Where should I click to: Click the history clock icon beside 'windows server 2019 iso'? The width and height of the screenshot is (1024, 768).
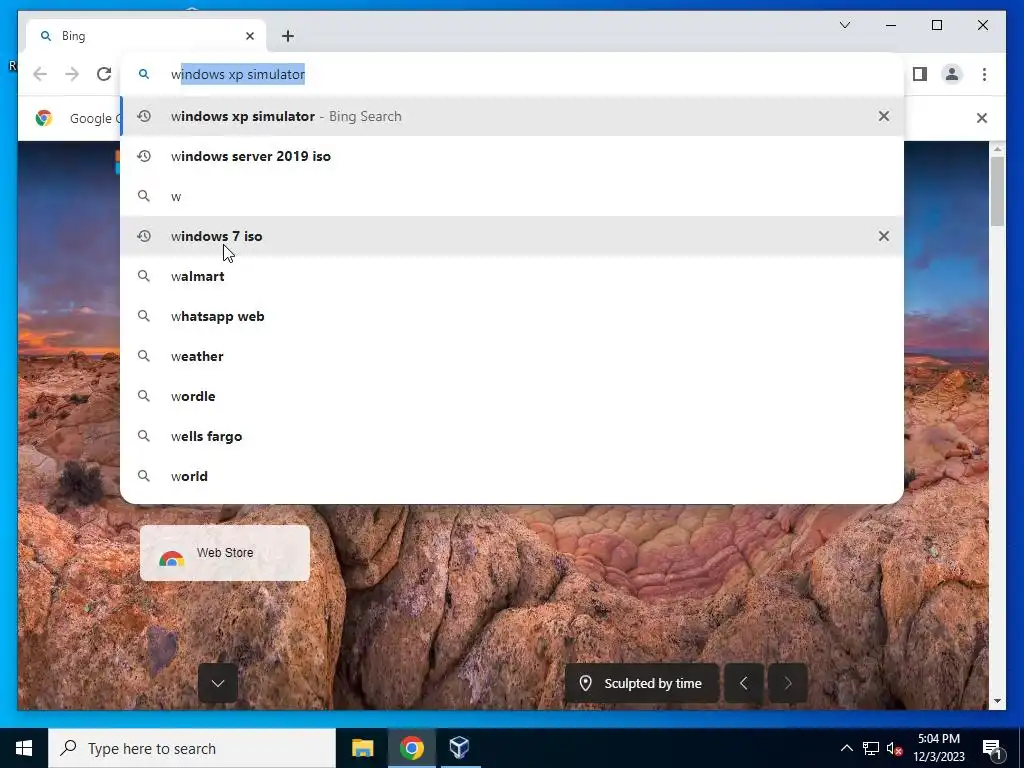144,156
